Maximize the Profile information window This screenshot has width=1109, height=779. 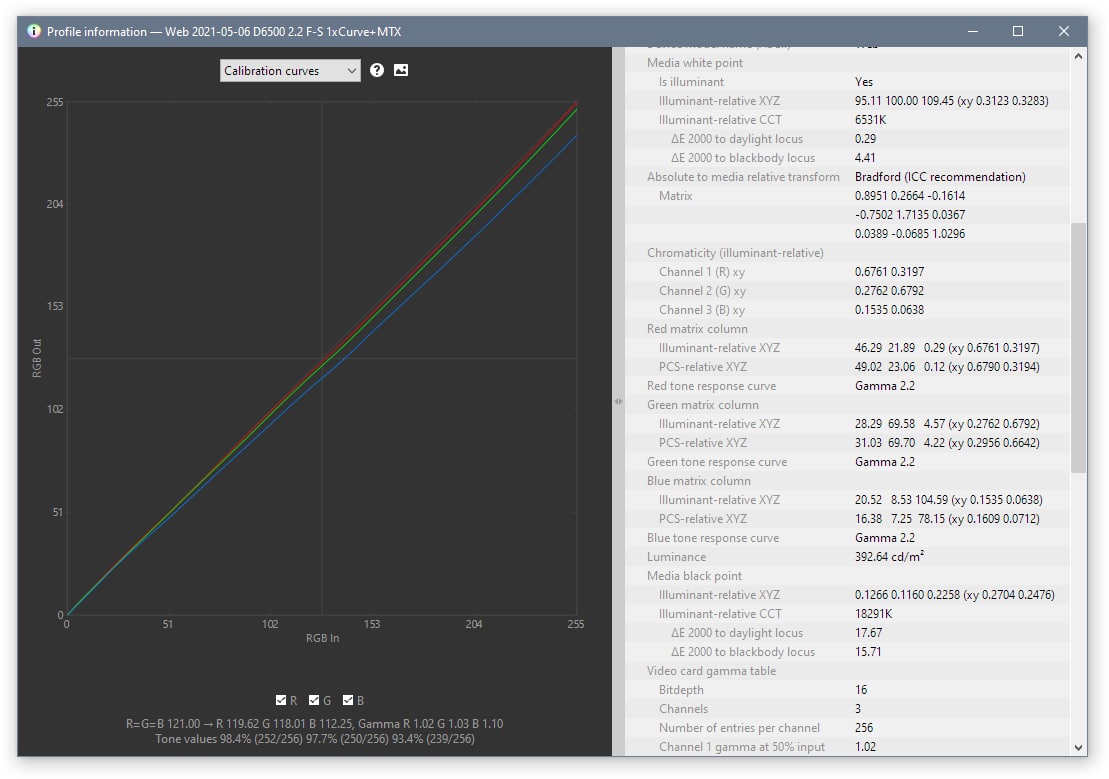pyautogui.click(x=1017, y=31)
